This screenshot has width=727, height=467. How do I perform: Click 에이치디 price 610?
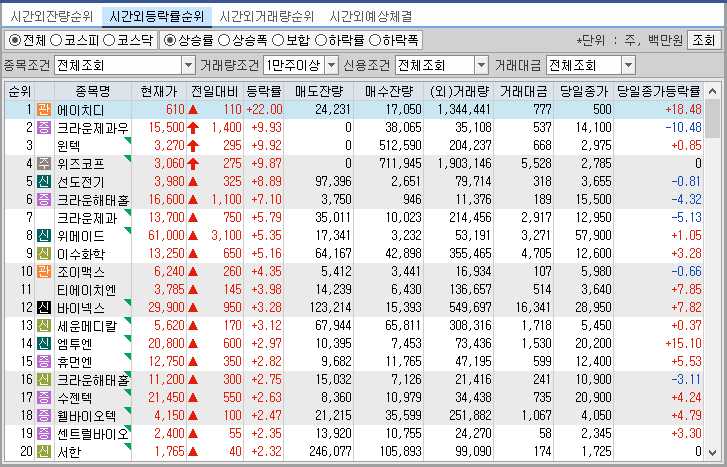[x=175, y=110]
